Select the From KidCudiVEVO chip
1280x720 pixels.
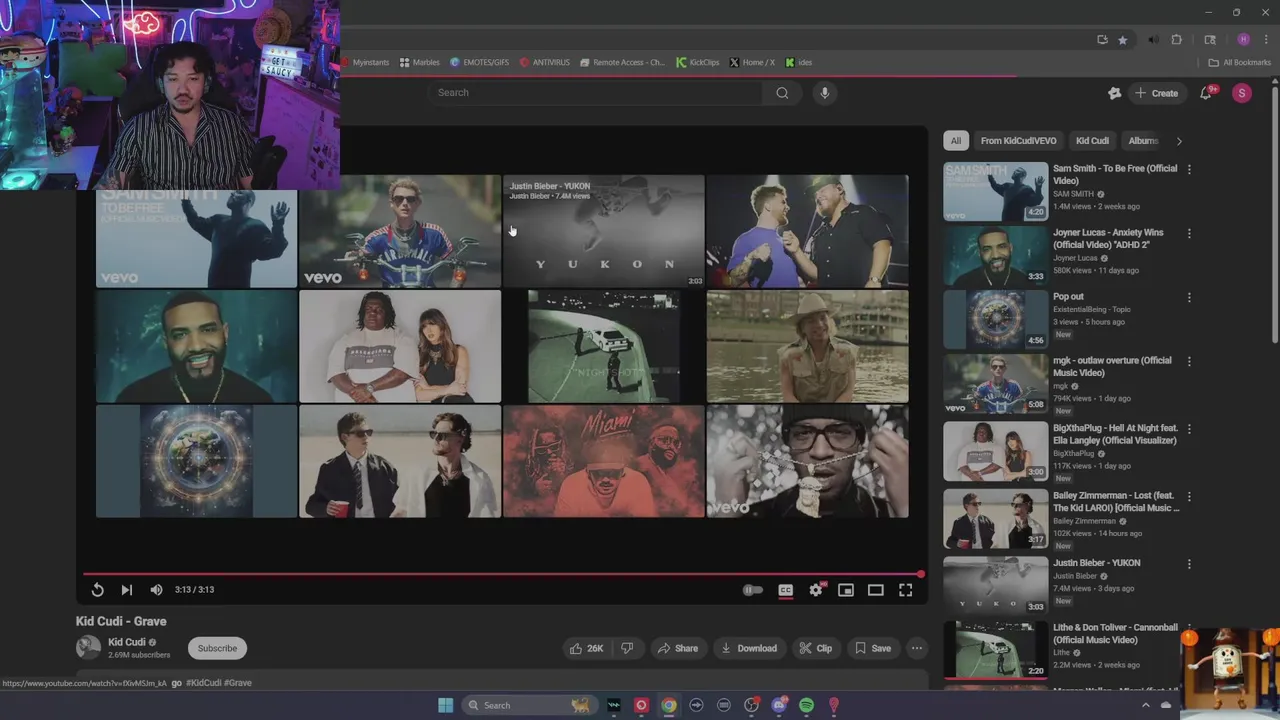coord(1018,141)
